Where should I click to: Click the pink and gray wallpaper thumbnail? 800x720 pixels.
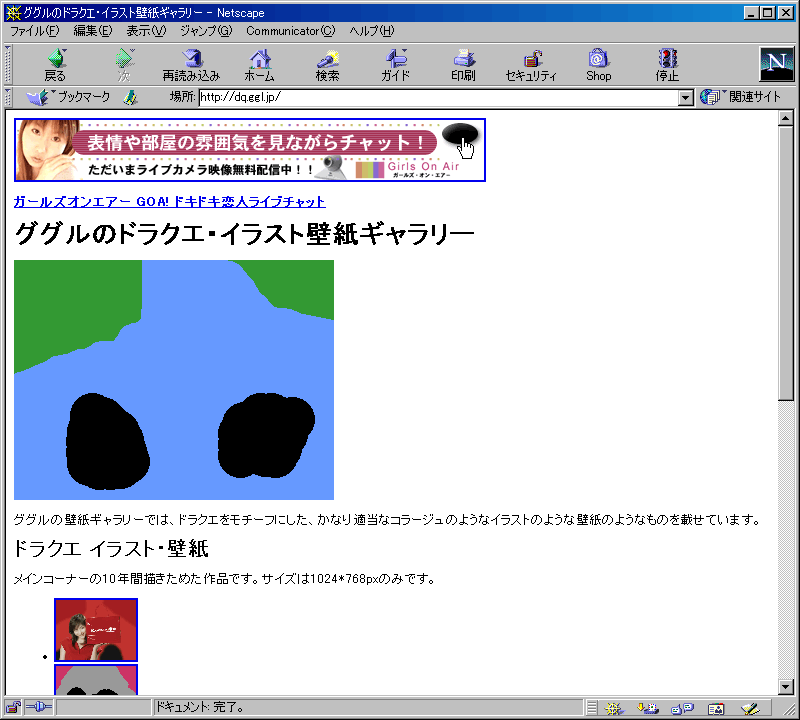[x=96, y=680]
